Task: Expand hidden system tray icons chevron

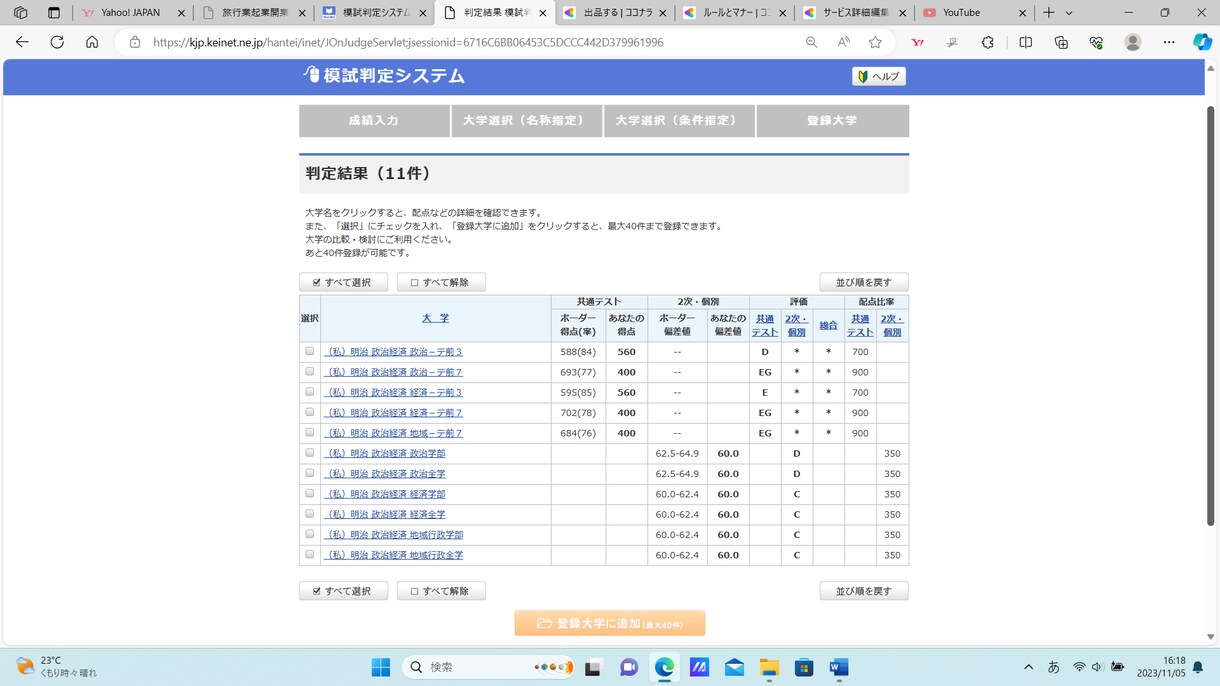Action: coord(1028,667)
